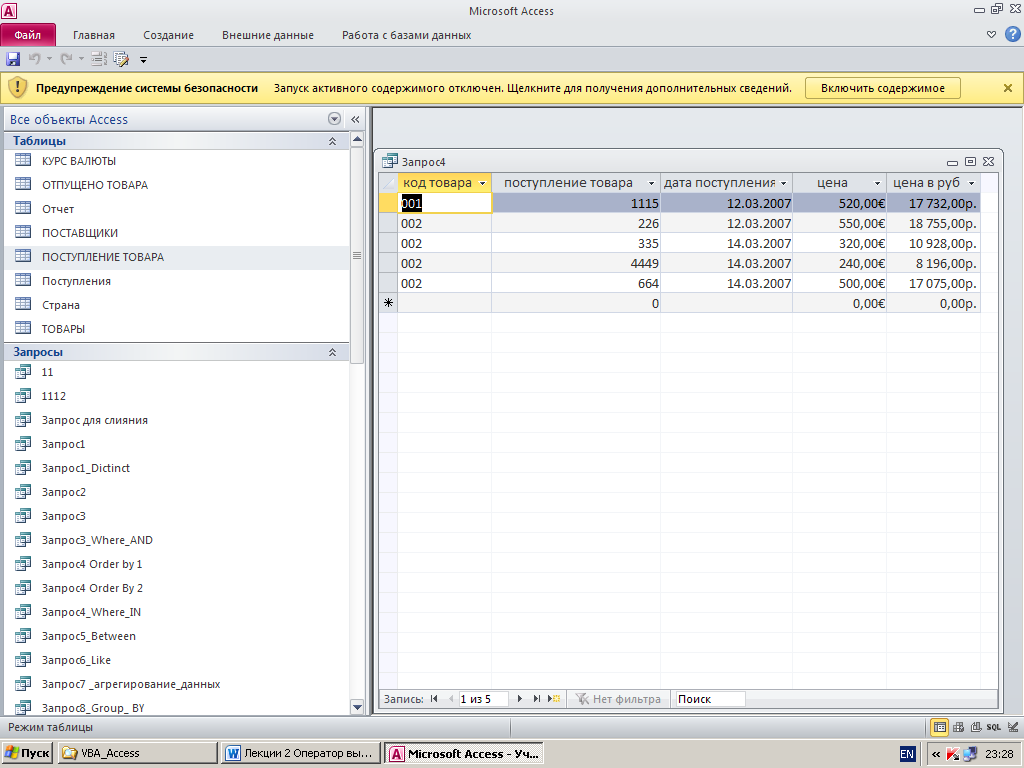Open quick access toolbar customize arrow
This screenshot has height=768, width=1024.
pyautogui.click(x=144, y=60)
